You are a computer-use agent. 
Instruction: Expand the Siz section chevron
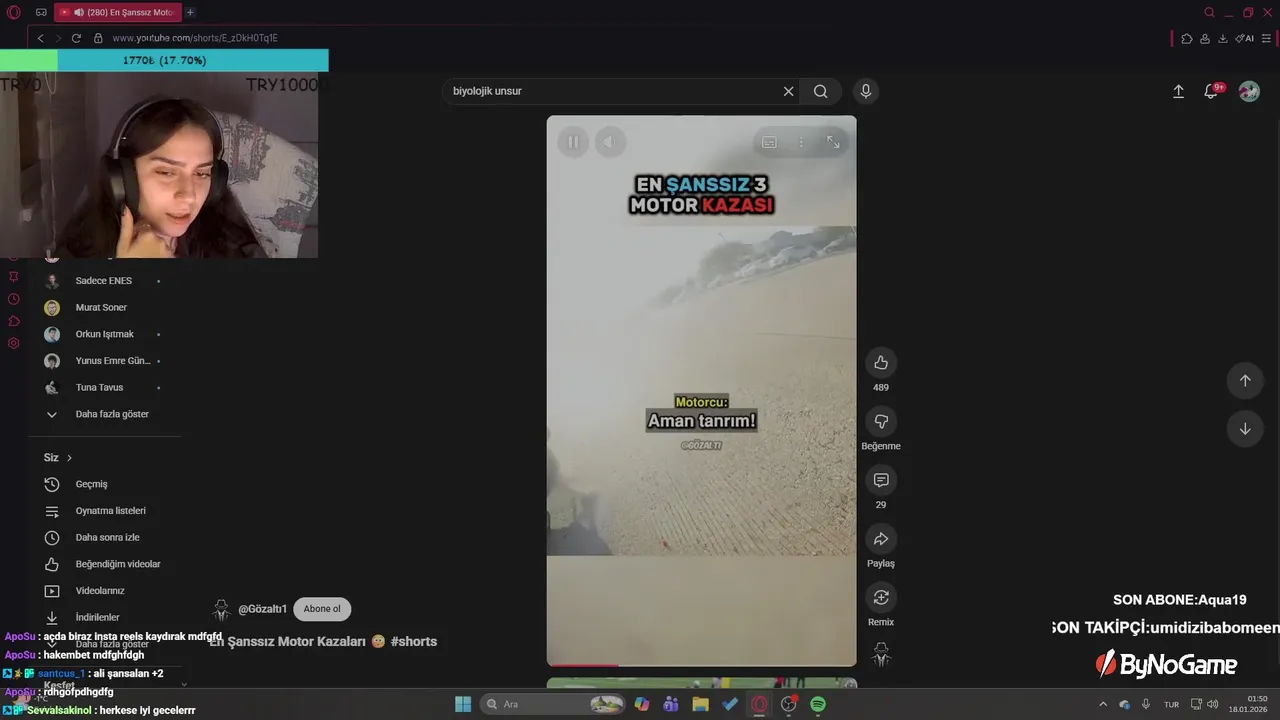click(x=69, y=458)
